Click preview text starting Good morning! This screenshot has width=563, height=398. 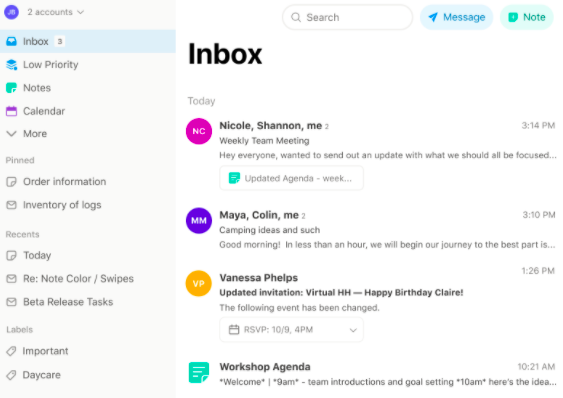387,245
